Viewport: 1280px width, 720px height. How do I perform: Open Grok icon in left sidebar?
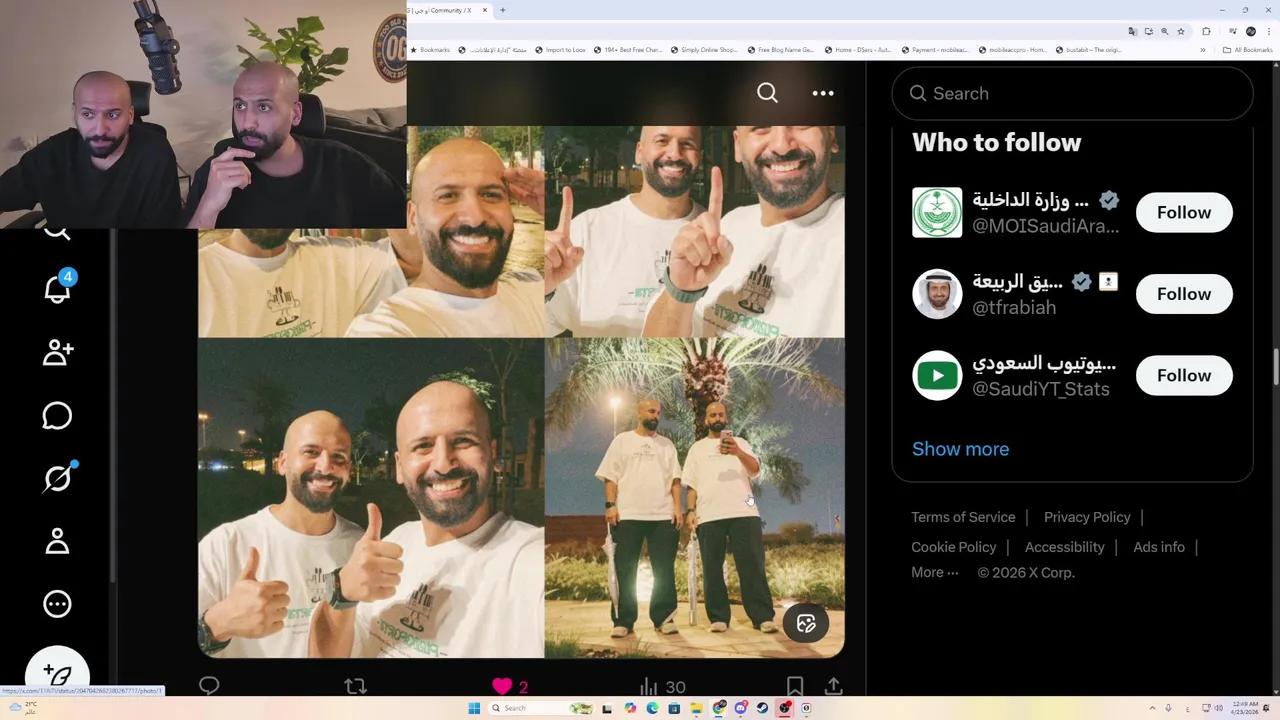click(58, 478)
